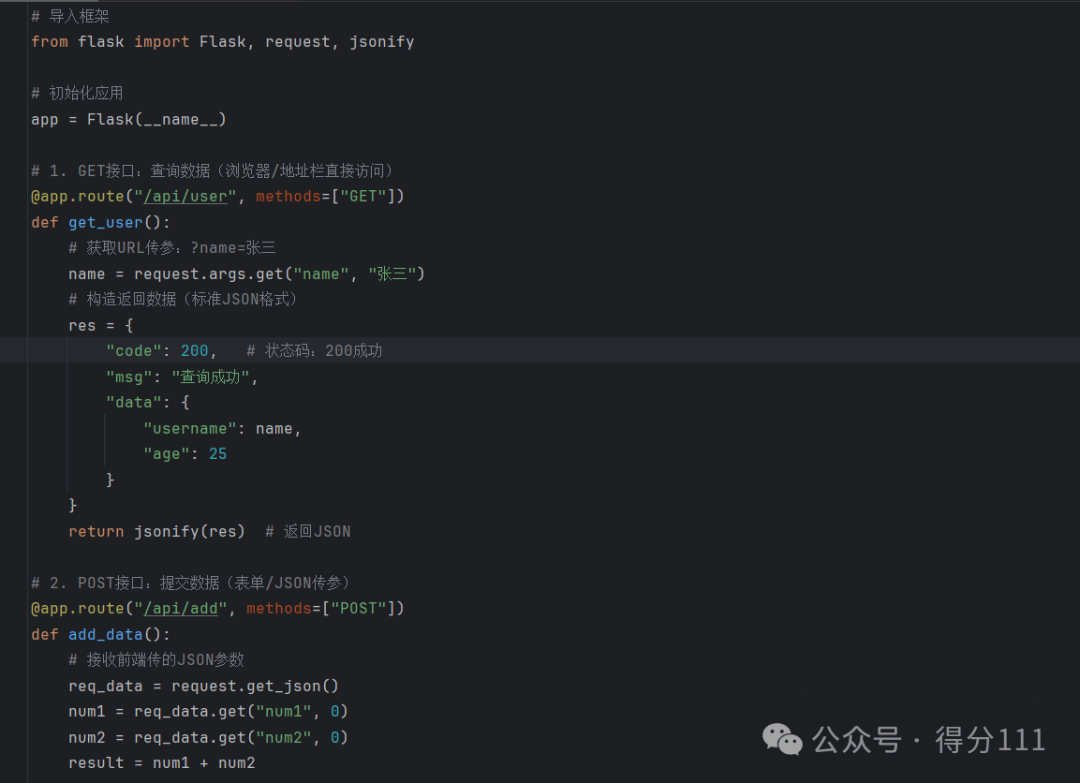Image resolution: width=1080 pixels, height=783 pixels.
Task: Click the line "app = Flask(__name__)" at "app"
Action: coord(45,120)
